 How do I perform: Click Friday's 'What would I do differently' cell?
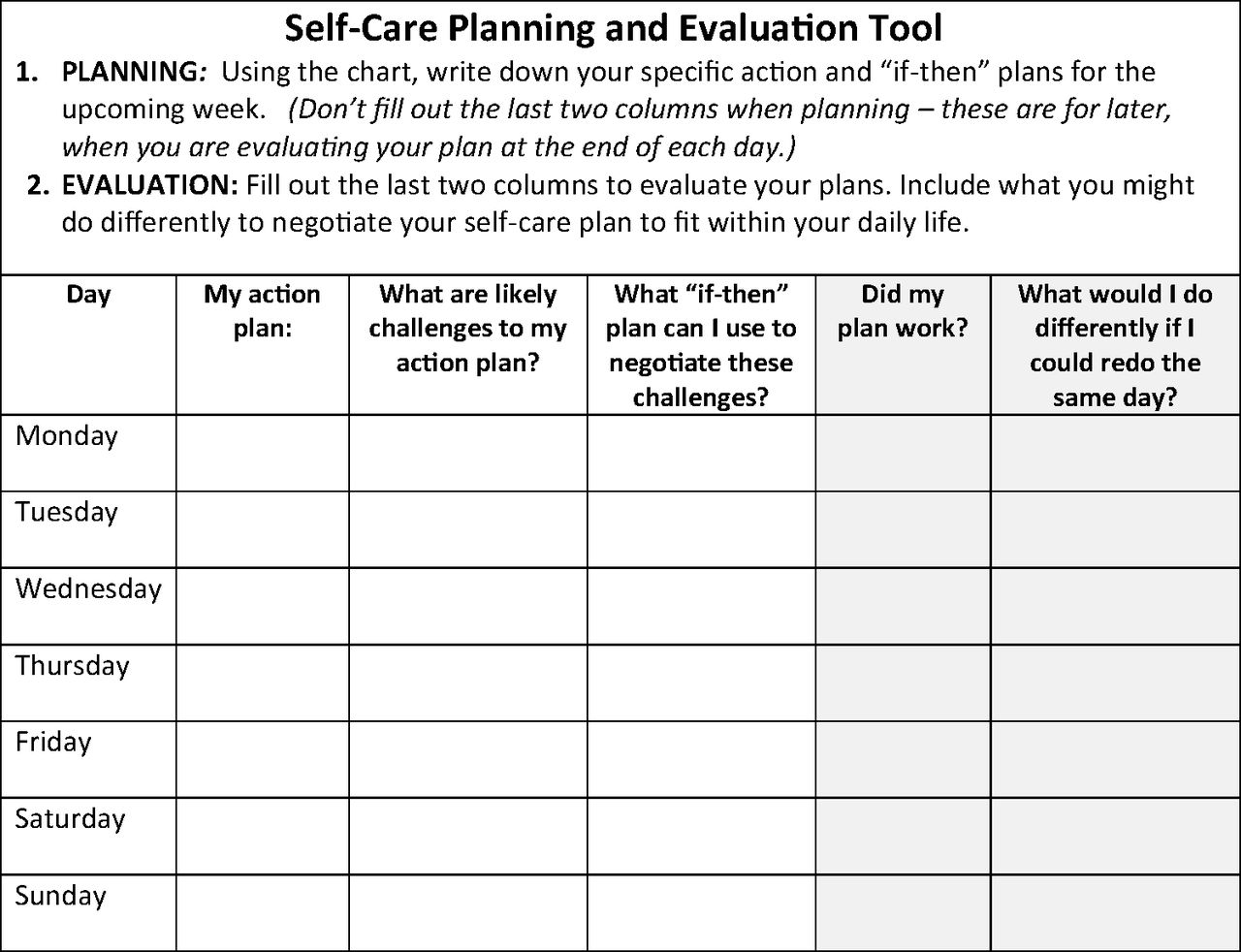point(1116,759)
